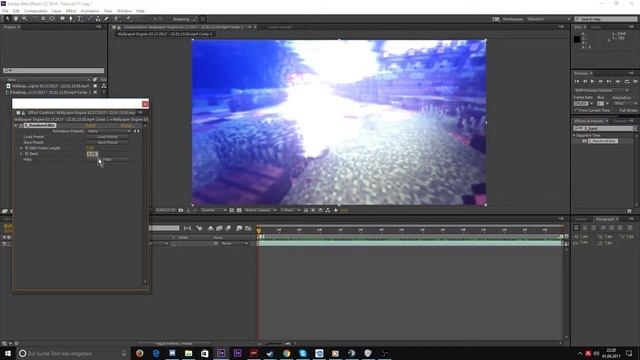Select the Eraser tool
This screenshot has width=640, height=360.
107,19
